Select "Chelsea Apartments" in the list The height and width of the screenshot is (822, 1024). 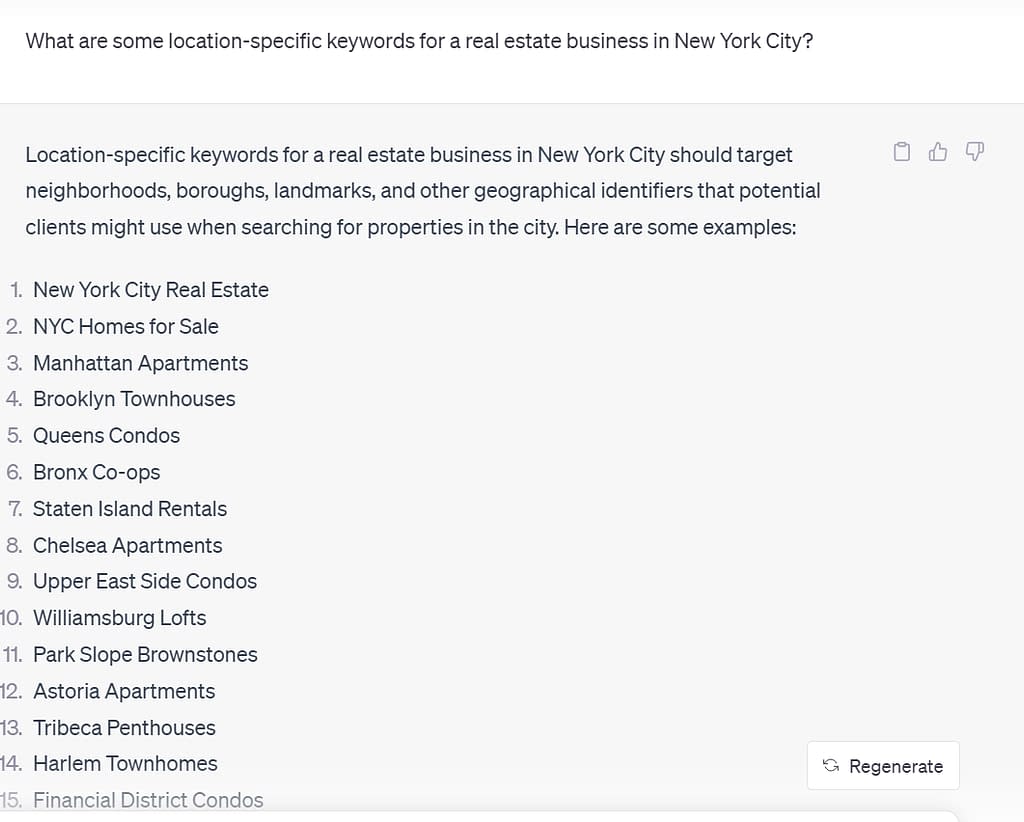127,545
